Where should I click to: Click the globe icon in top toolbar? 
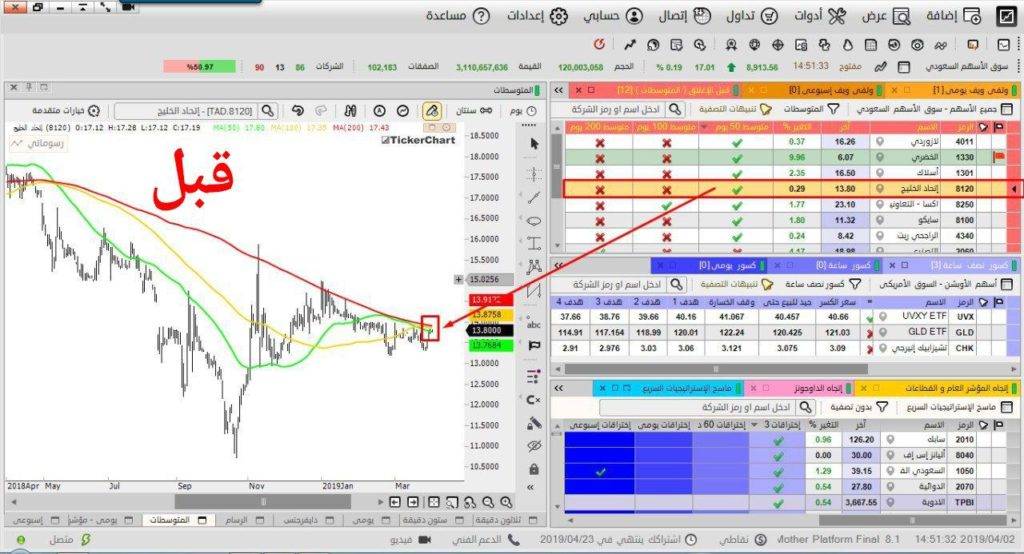point(653,44)
